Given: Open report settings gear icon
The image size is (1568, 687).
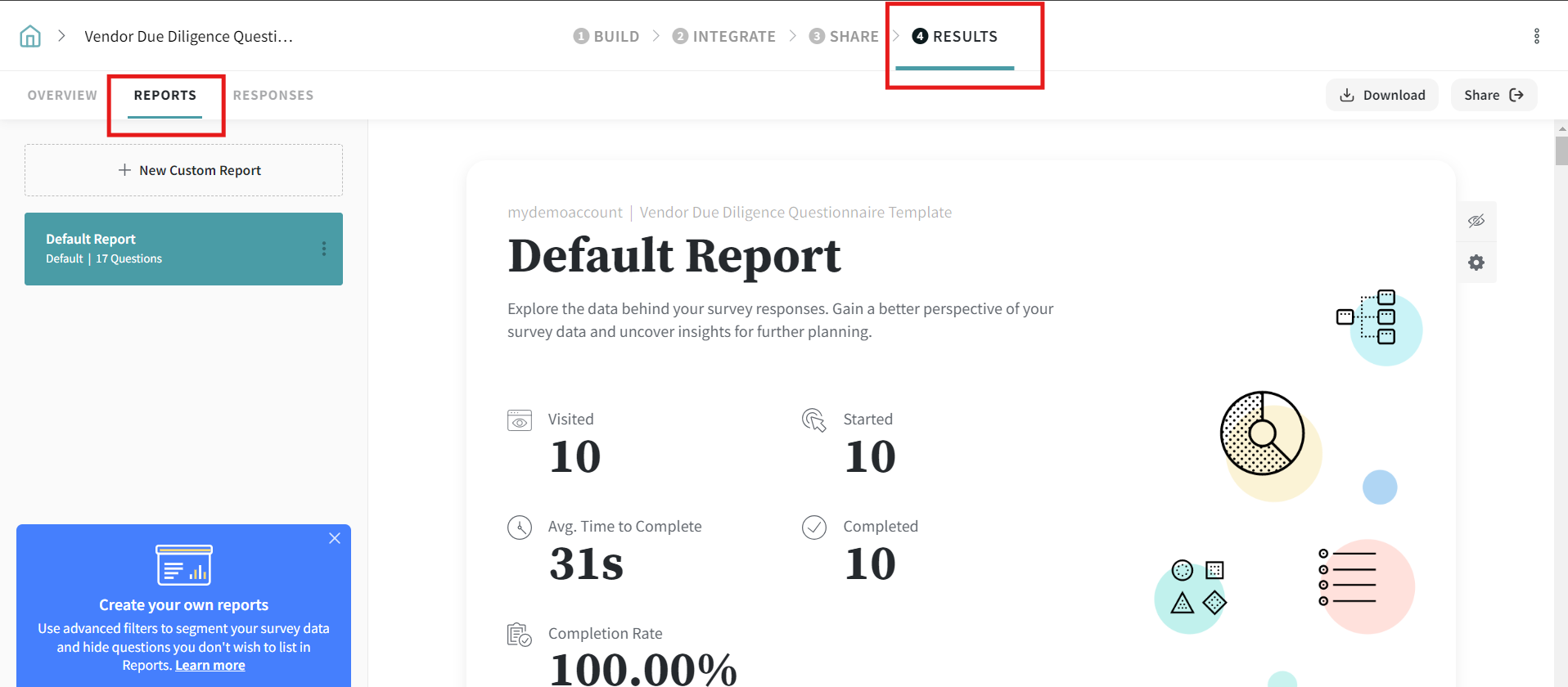Looking at the screenshot, I should click(x=1476, y=263).
